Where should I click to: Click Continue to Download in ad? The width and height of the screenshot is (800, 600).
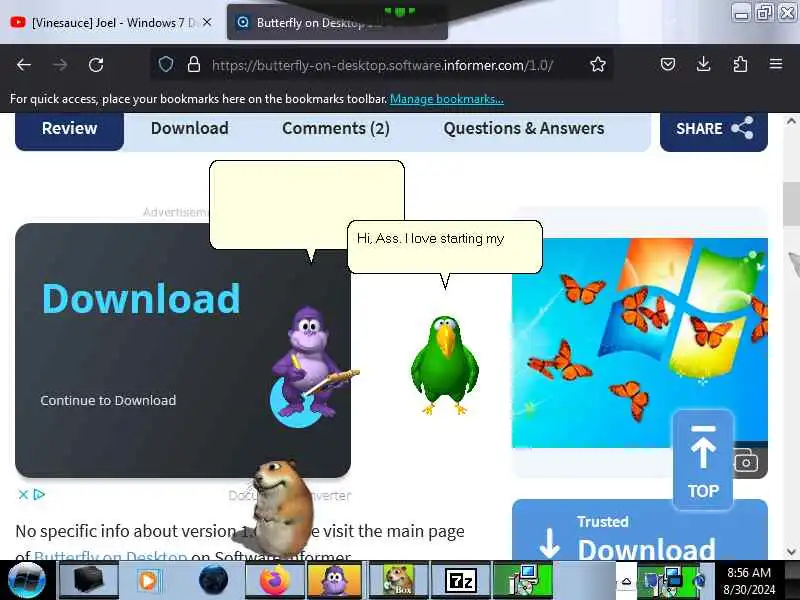coord(108,401)
